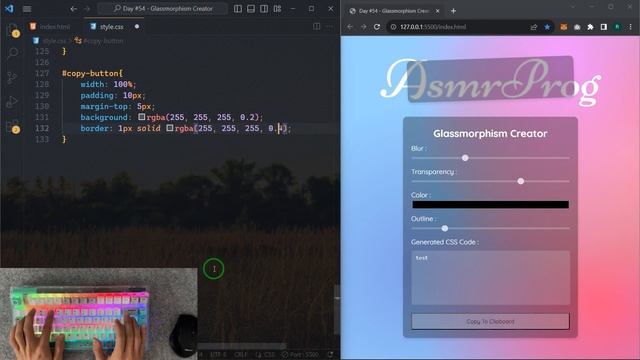Click line number 131 in gutter
This screenshot has height=360, width=640.
pyautogui.click(x=42, y=117)
